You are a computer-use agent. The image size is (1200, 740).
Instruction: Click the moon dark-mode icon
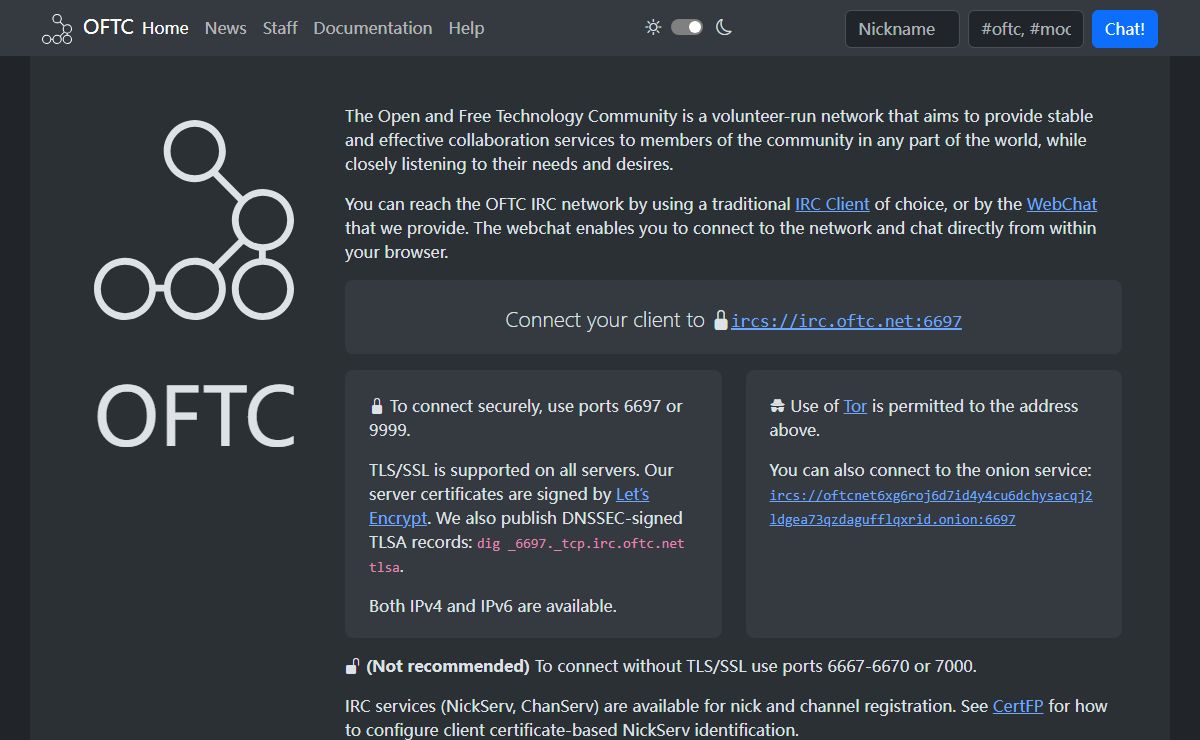coord(724,27)
